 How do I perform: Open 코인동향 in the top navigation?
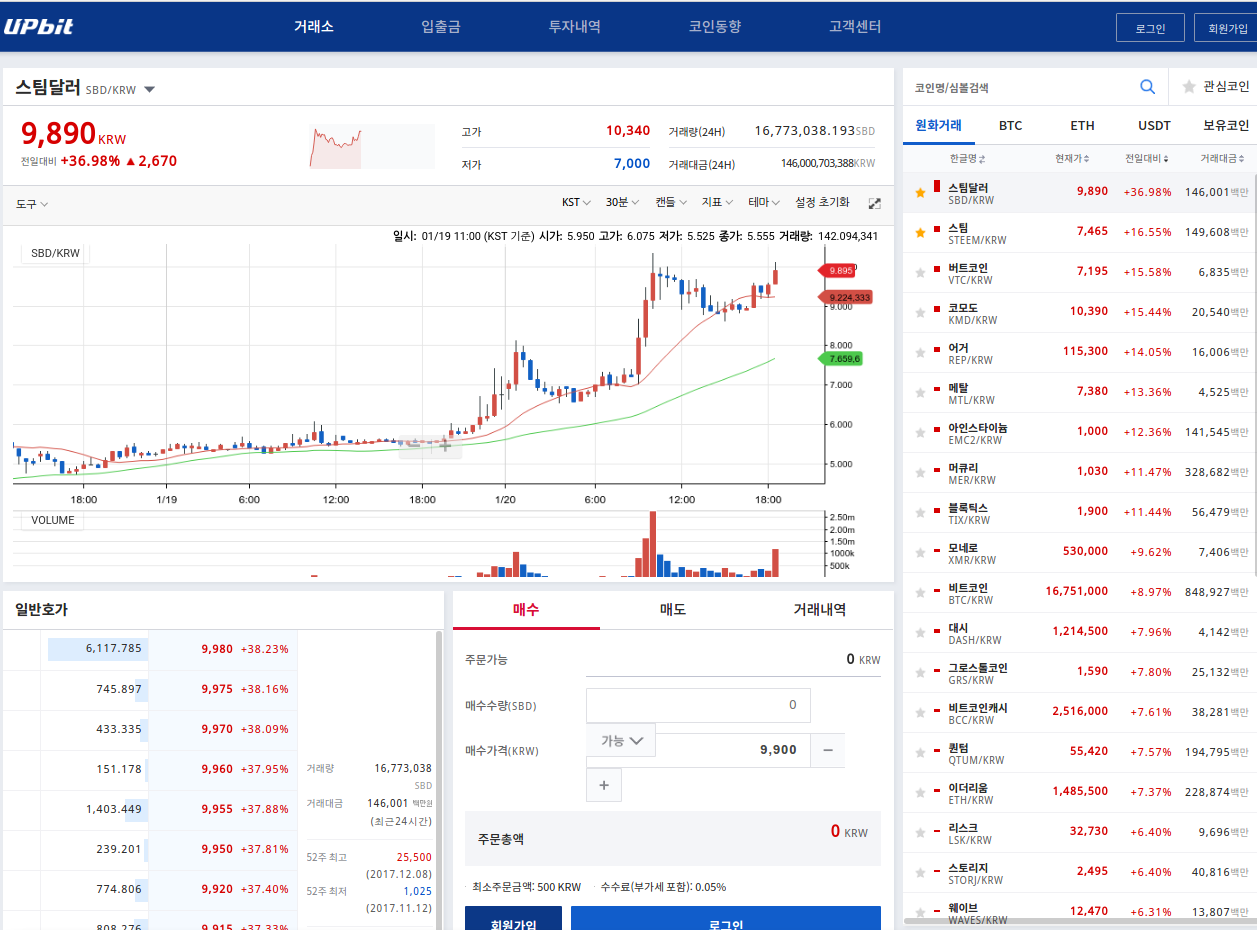pyautogui.click(x=715, y=27)
